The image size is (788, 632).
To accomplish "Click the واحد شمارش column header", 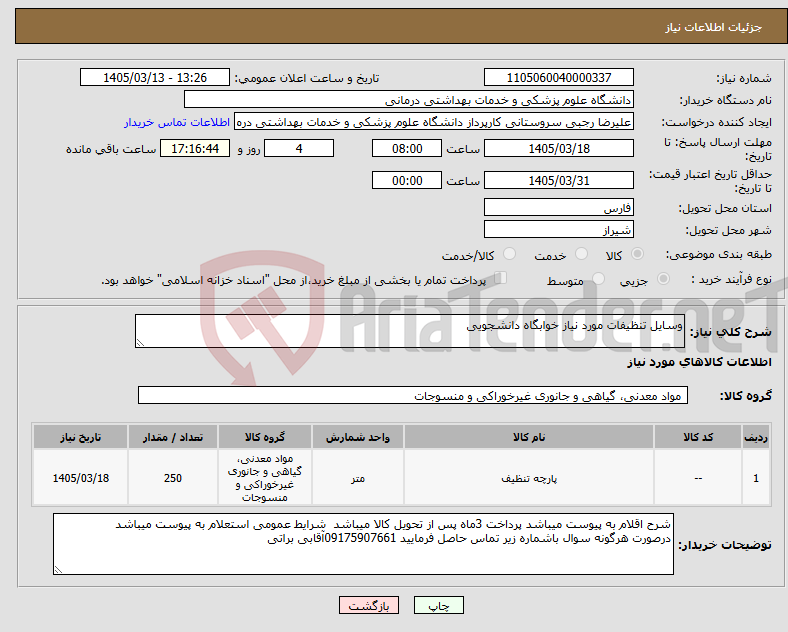I will 358,437.
